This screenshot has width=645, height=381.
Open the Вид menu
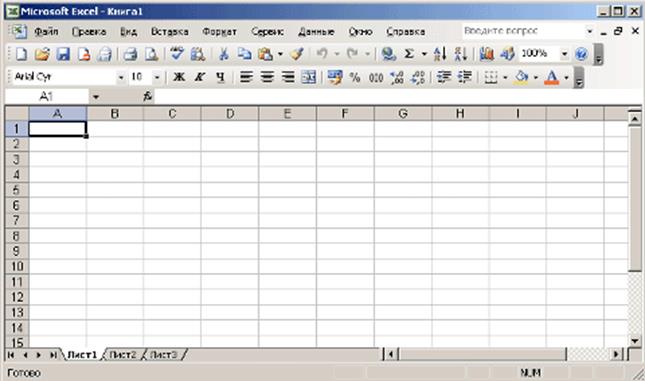pyautogui.click(x=128, y=32)
